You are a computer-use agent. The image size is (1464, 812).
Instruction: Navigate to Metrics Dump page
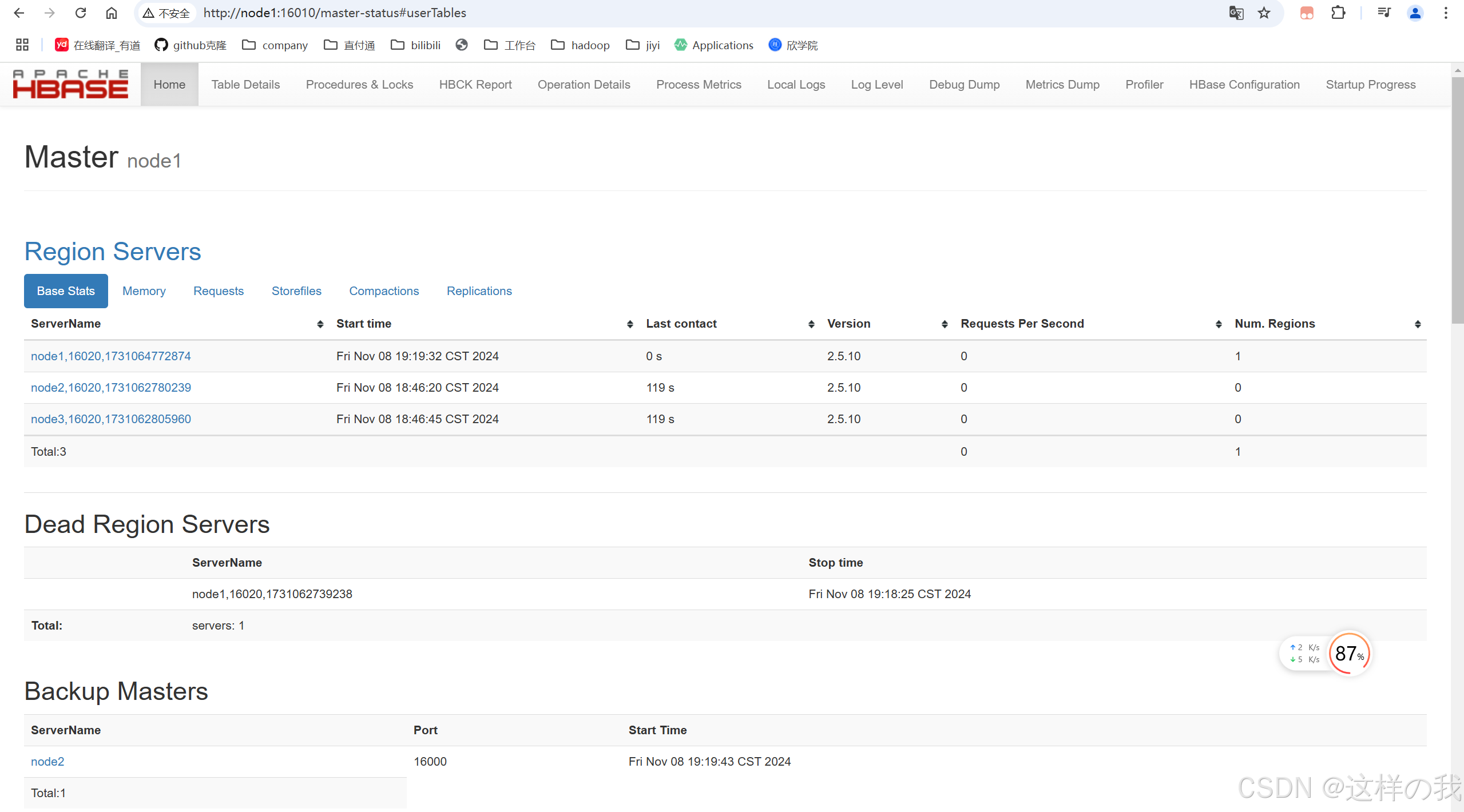(1063, 85)
